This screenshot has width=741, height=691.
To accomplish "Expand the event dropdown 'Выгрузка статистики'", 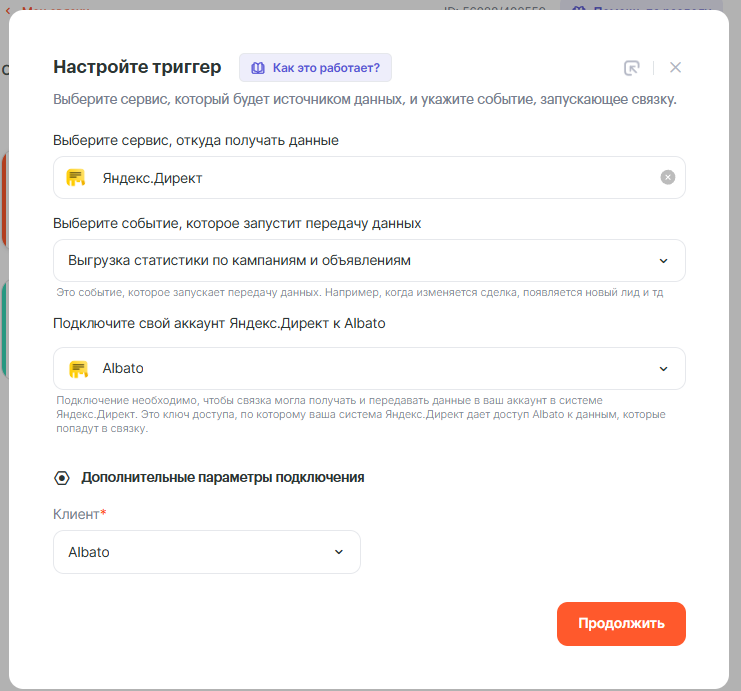I will tap(369, 260).
